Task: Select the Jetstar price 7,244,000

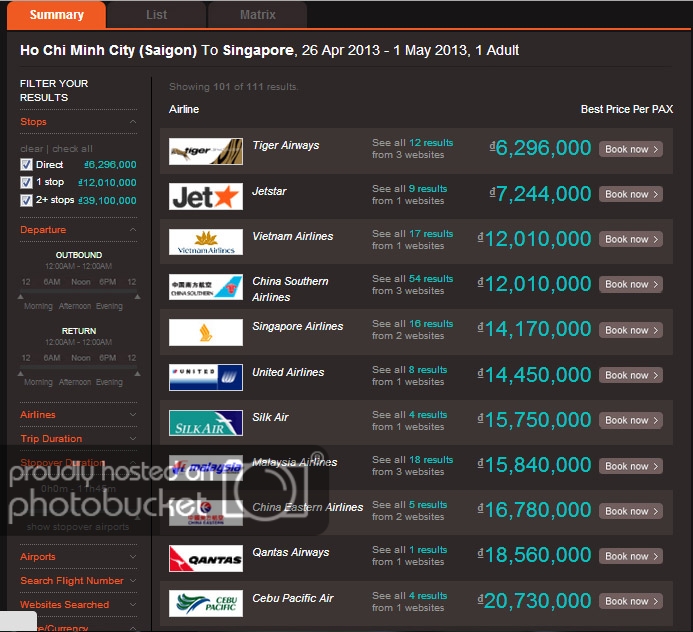Action: click(x=540, y=194)
